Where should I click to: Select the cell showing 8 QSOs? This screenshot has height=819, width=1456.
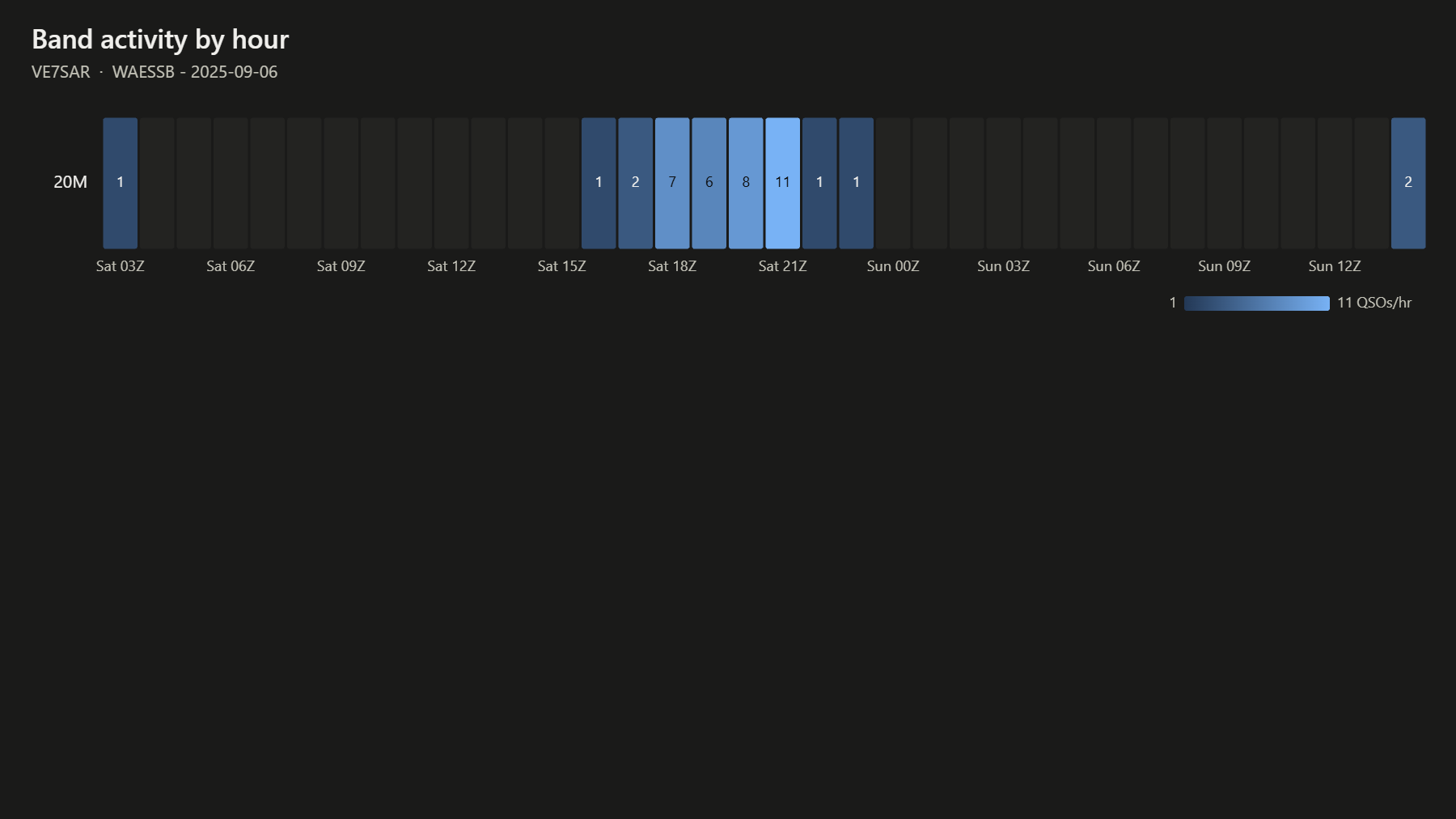click(x=746, y=183)
